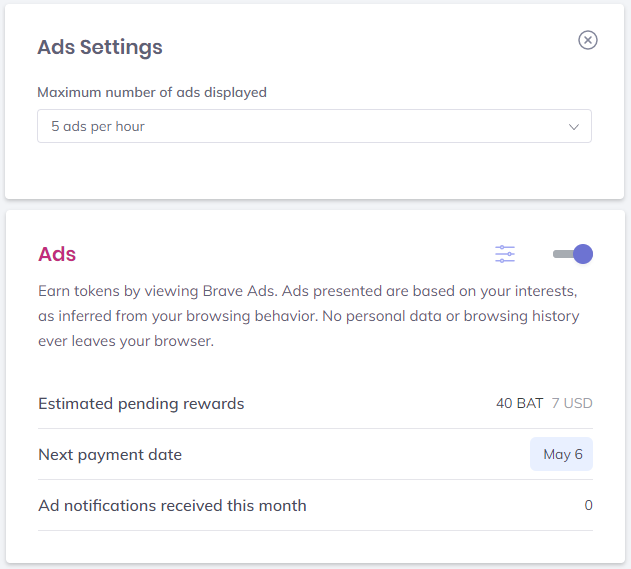631x569 pixels.
Task: Click the "40 BAT" reward amount
Action: 519,404
